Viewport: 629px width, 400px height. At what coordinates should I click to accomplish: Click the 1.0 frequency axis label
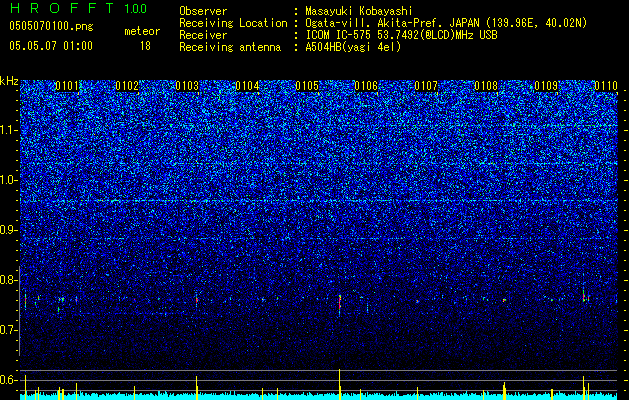click(x=9, y=180)
